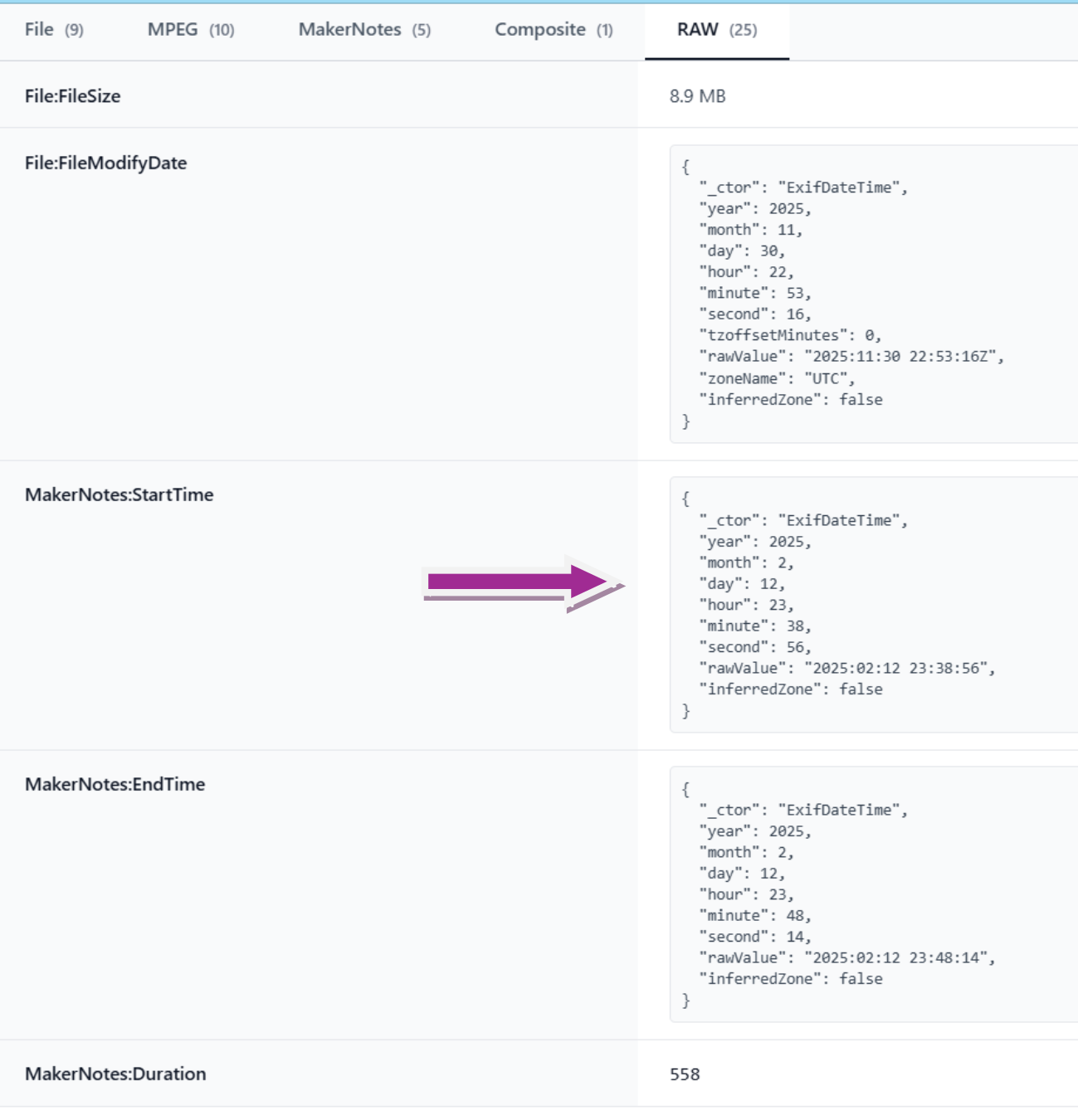
Task: Click the File:FileSize row label
Action: (x=73, y=96)
